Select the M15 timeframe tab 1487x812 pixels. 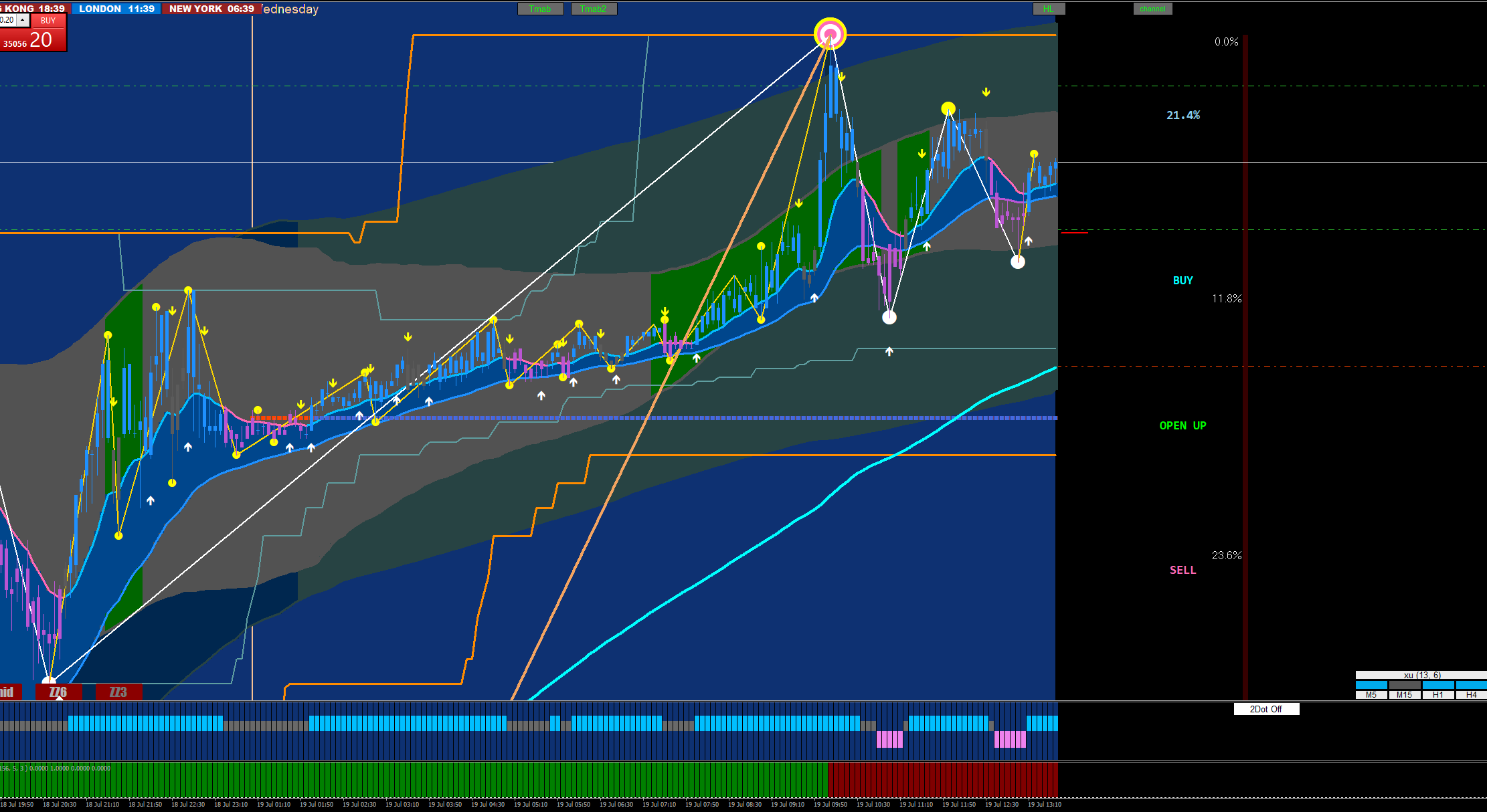tap(1404, 695)
